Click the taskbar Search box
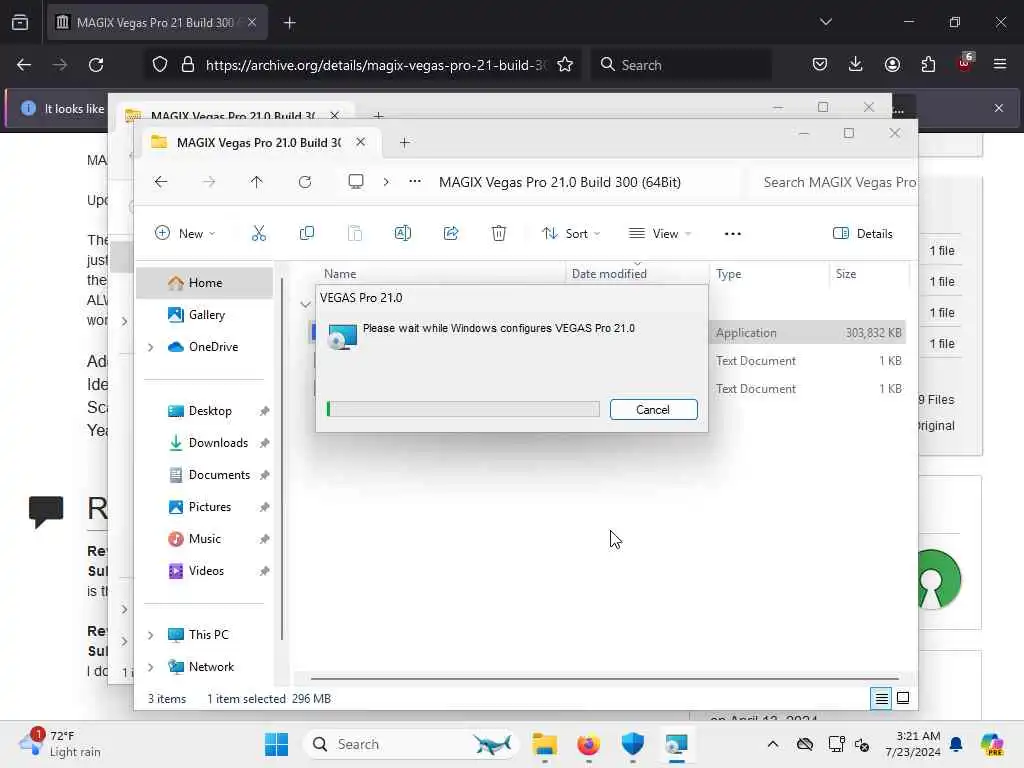1024x768 pixels. click(x=410, y=744)
